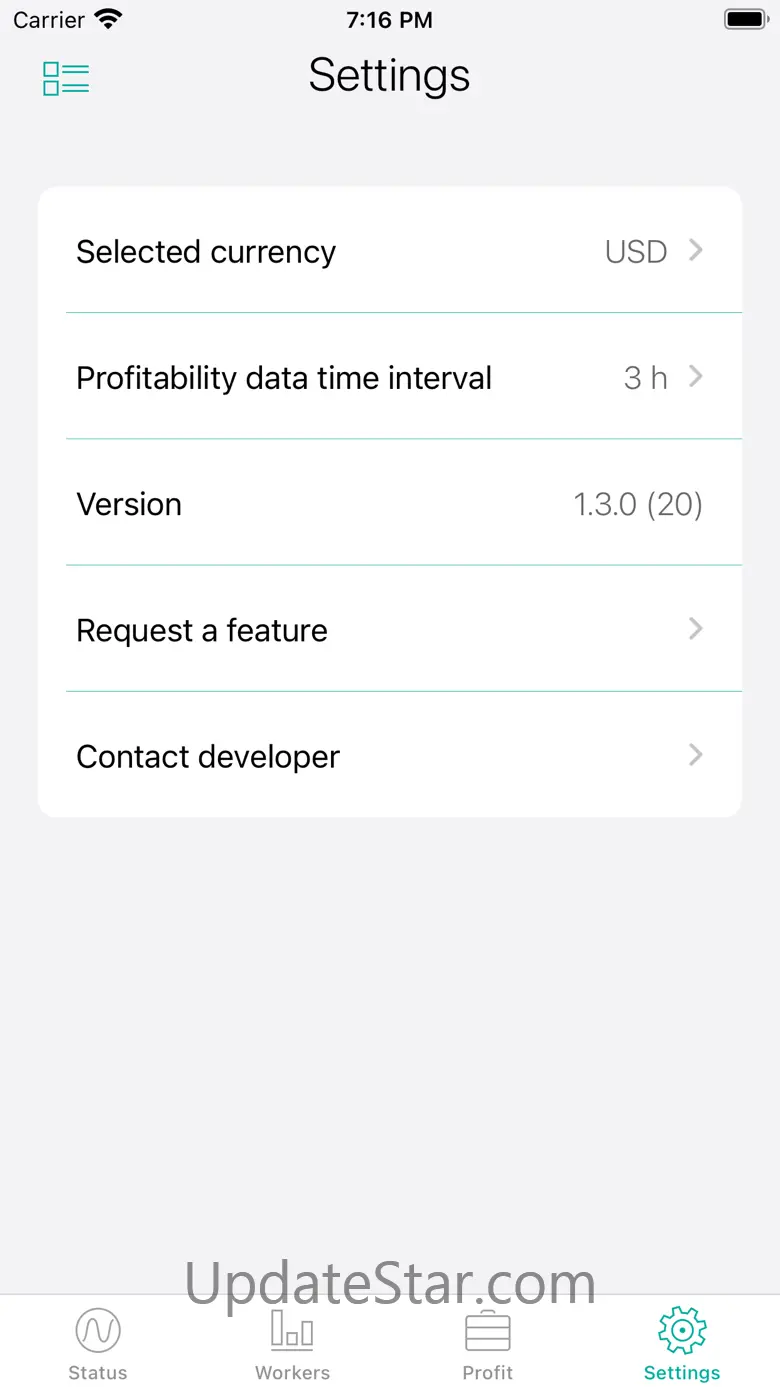780x1387 pixels.
Task: Open the list menu icon at top-left
Action: point(66,78)
